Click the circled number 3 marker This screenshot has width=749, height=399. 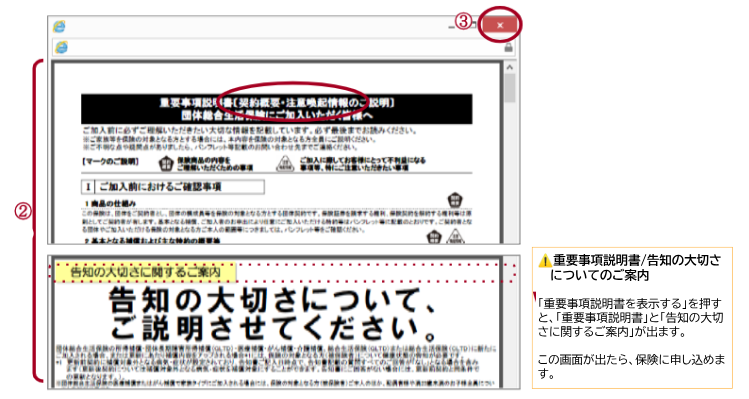(x=463, y=21)
